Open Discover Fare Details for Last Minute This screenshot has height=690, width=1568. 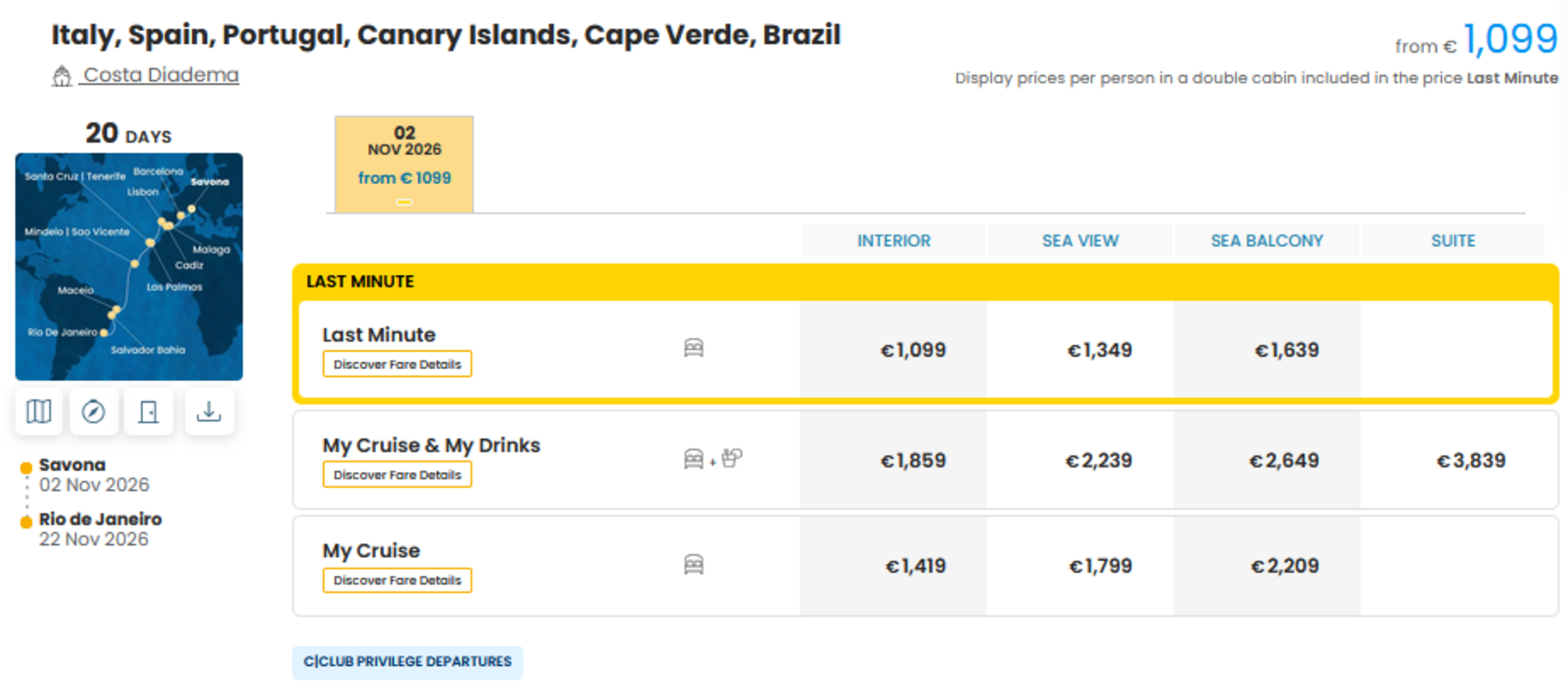tap(397, 364)
